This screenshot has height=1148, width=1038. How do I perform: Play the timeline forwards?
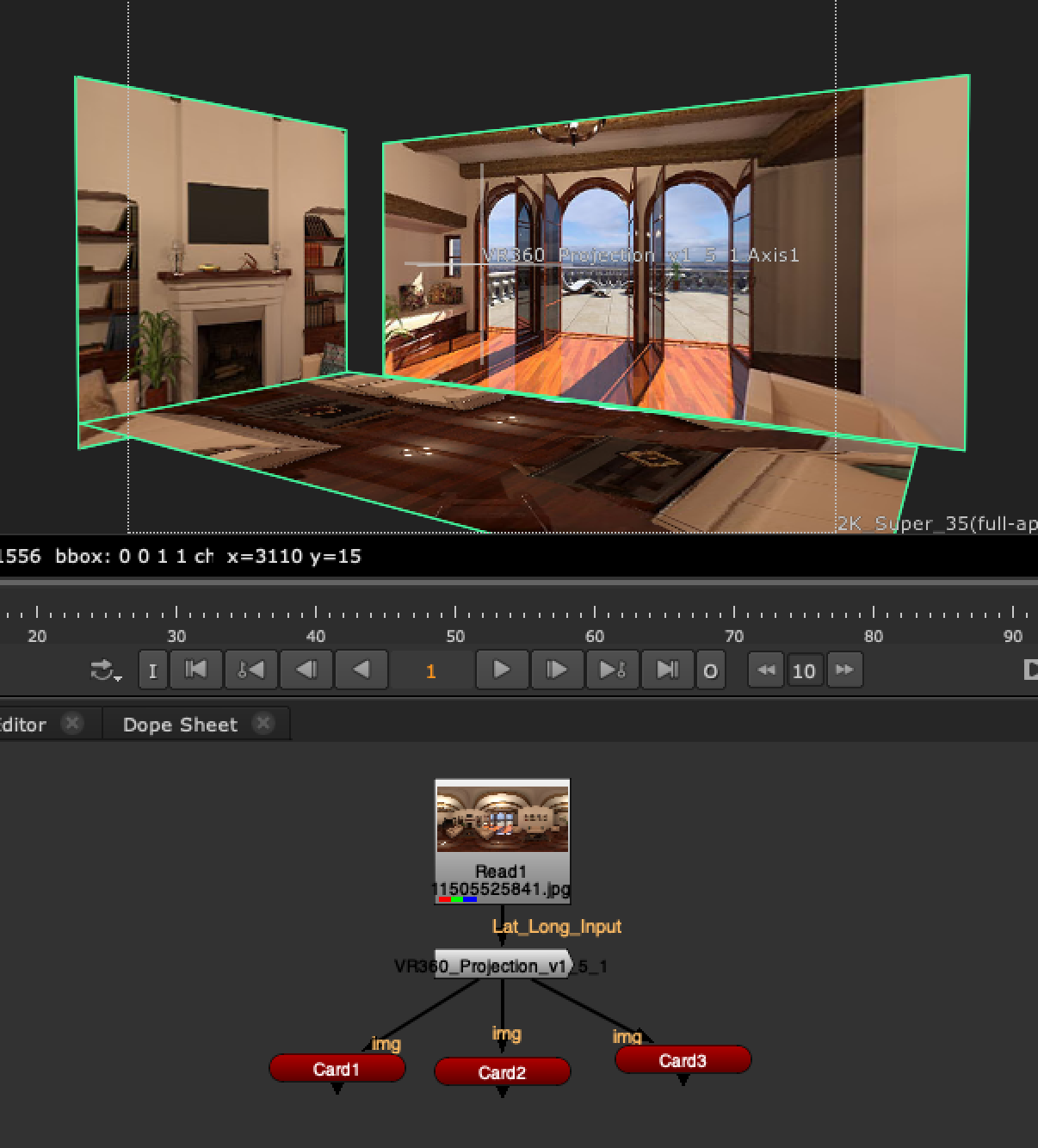point(502,670)
